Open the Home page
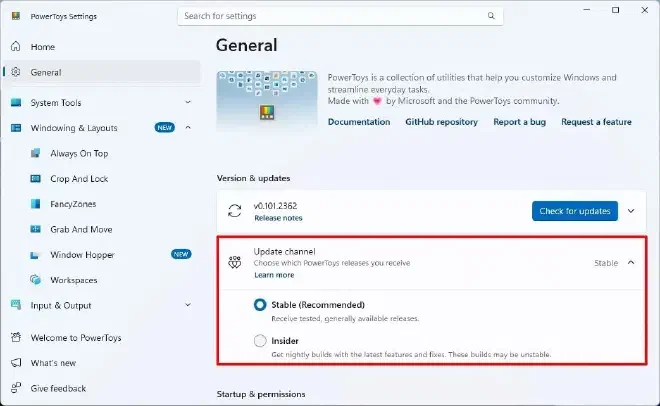Viewport: 660px width, 406px height. pyautogui.click(x=101, y=47)
